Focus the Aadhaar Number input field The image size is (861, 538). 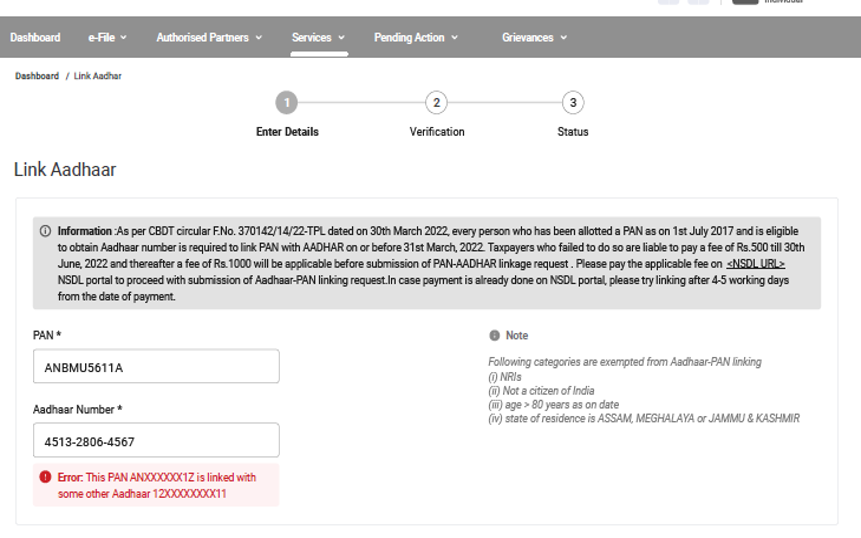point(156,441)
